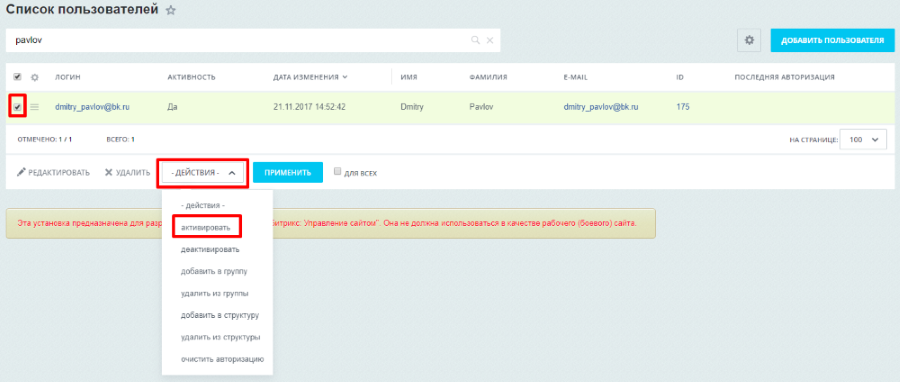The image size is (900, 382).
Task: Choose добавить в структуру option
Action: [x=220, y=315]
